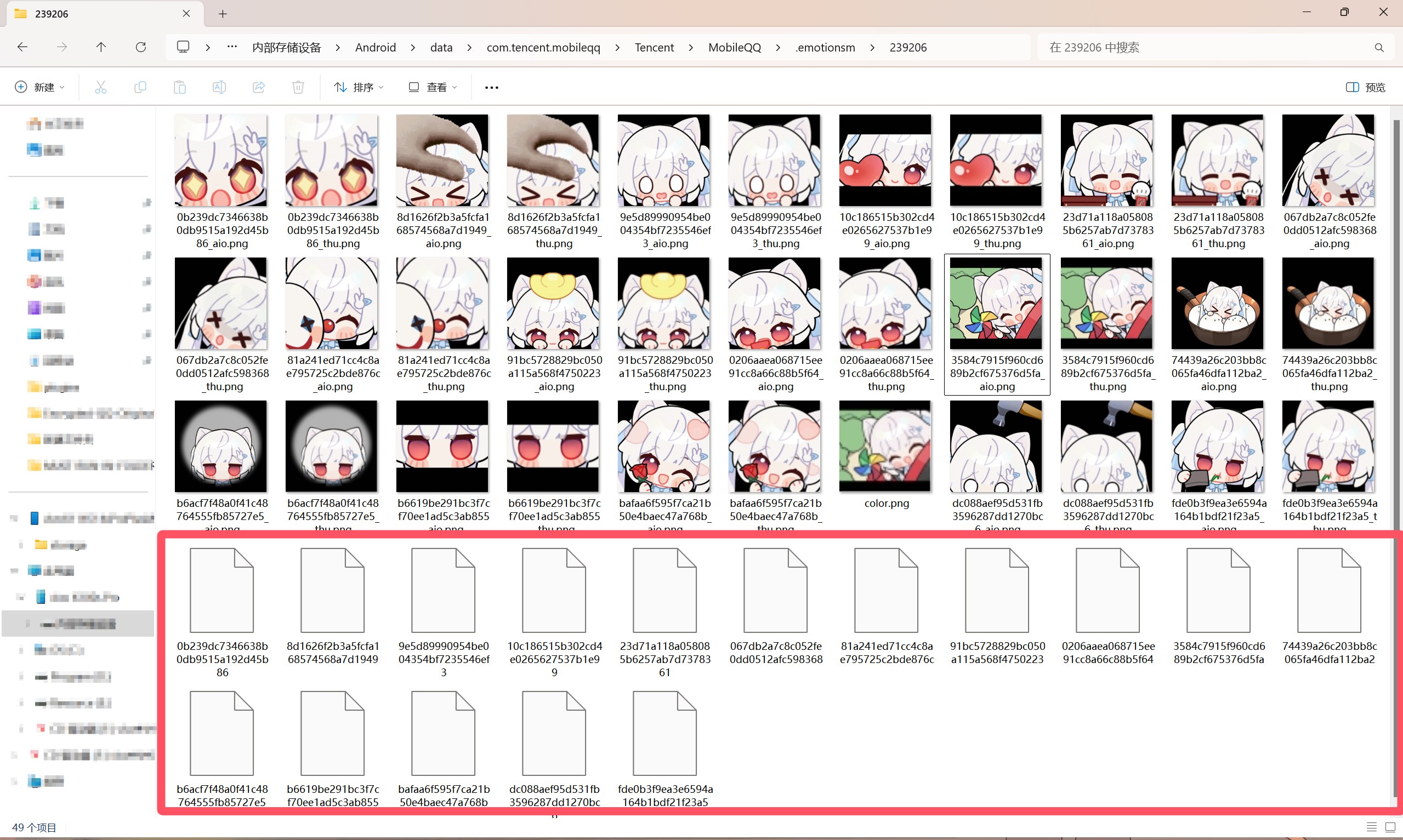
Task: Switch to details list view icon
Action: (x=1371, y=827)
